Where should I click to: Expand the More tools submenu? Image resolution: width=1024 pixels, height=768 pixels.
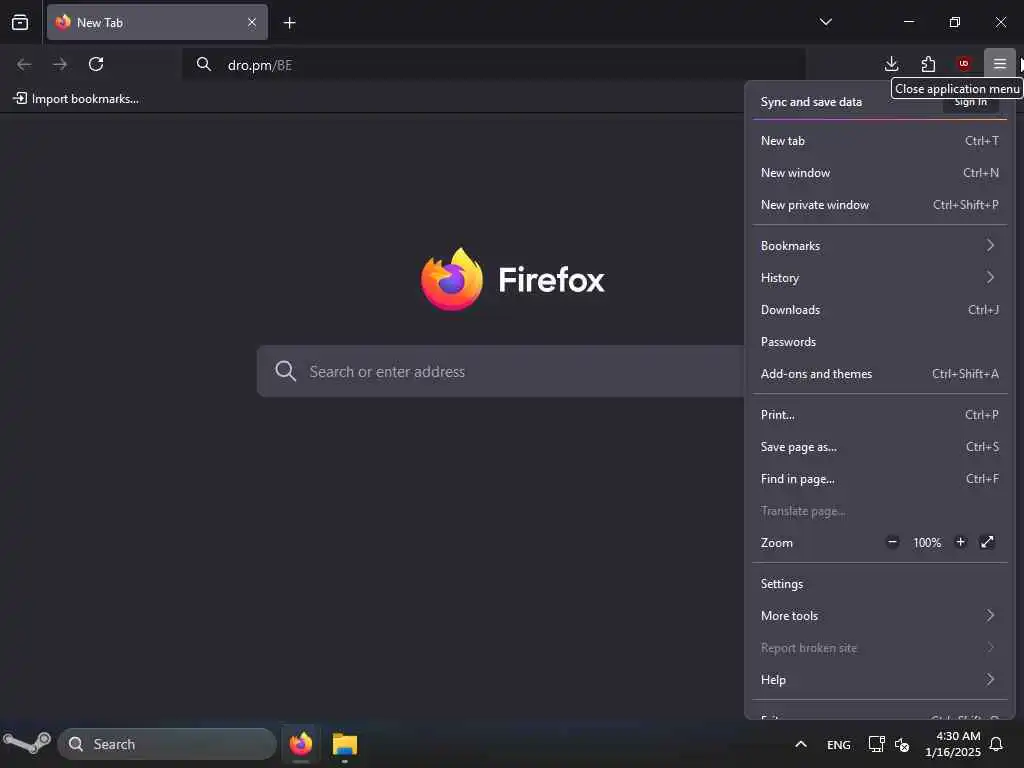(x=880, y=616)
